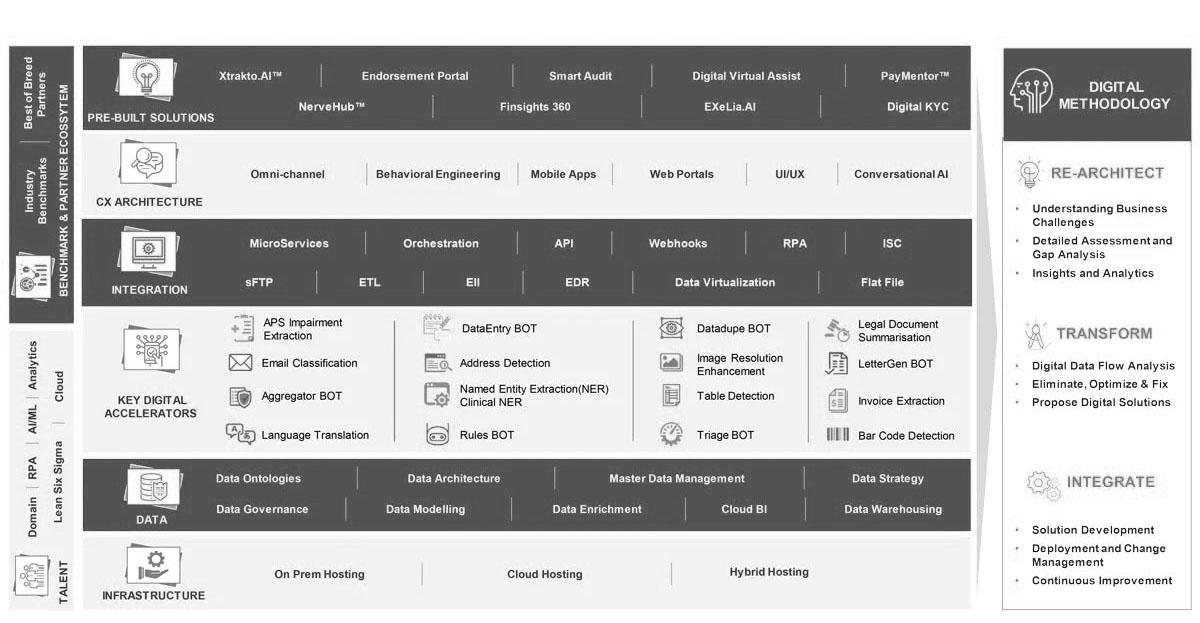Click the Integration monitor gear icon
The height and width of the screenshot is (623, 1200).
(x=149, y=252)
